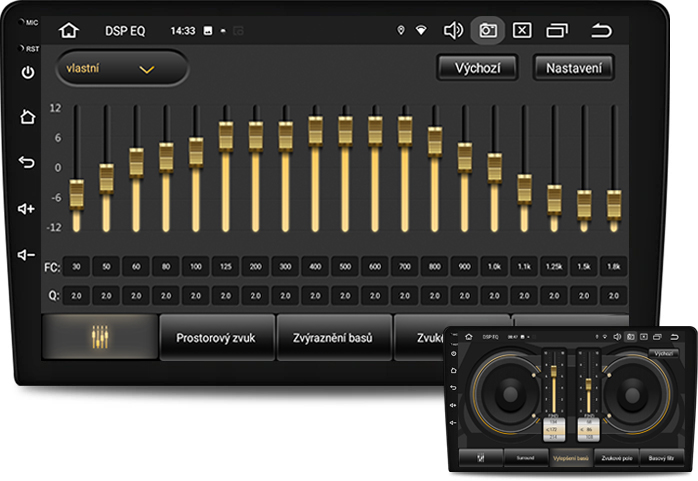Click the 1.8k band slider handle
Screen dimensions: 698x481
[613, 203]
